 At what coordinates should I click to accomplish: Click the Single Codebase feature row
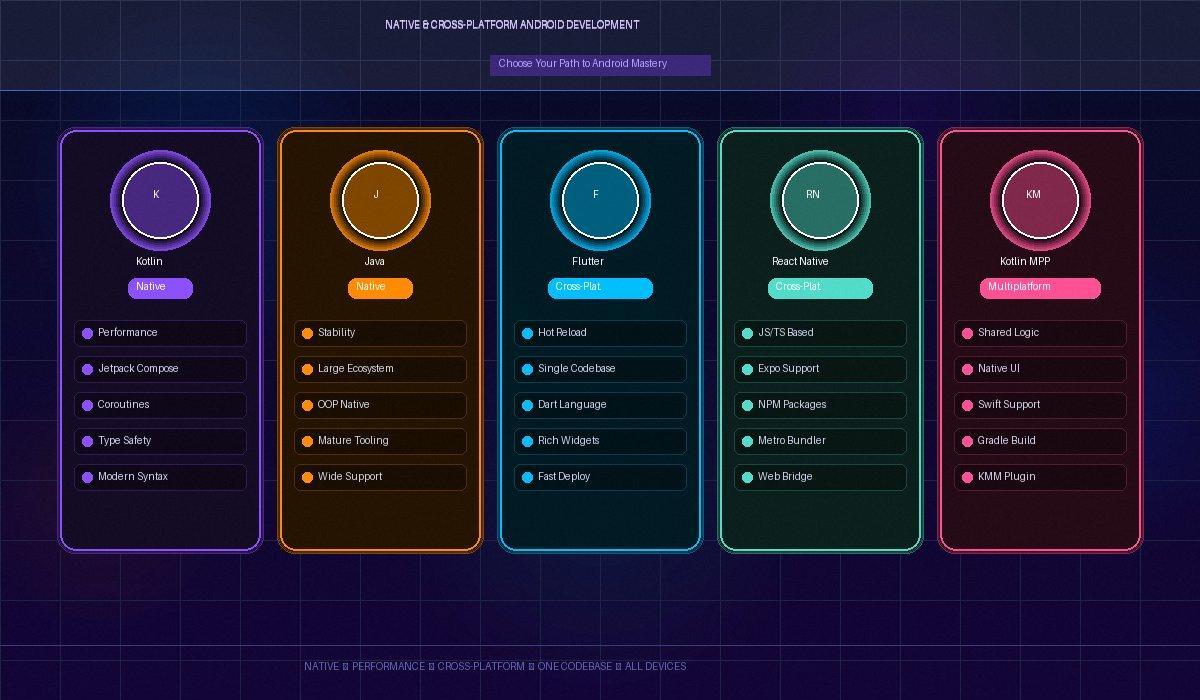600,369
